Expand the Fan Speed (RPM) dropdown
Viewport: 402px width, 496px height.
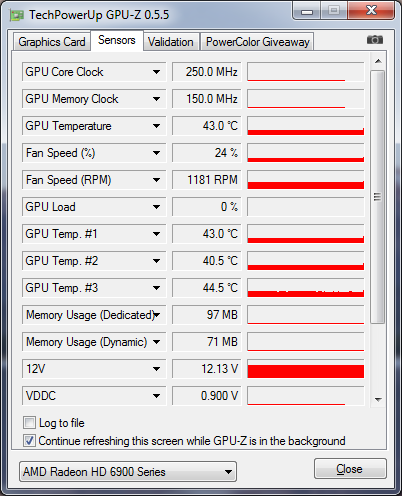(x=156, y=180)
